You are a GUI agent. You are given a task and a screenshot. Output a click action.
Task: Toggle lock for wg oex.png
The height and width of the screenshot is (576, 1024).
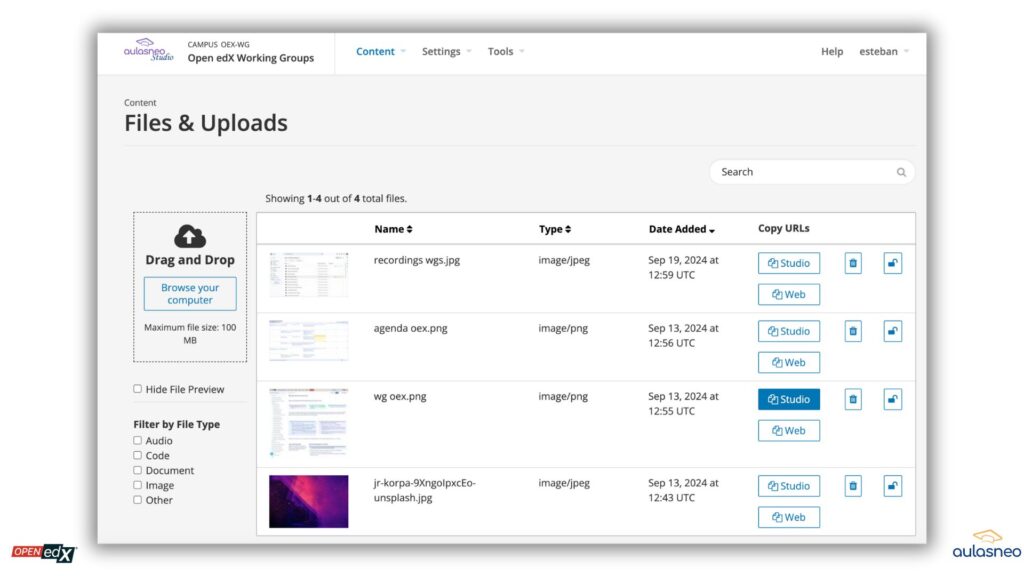tap(892, 399)
